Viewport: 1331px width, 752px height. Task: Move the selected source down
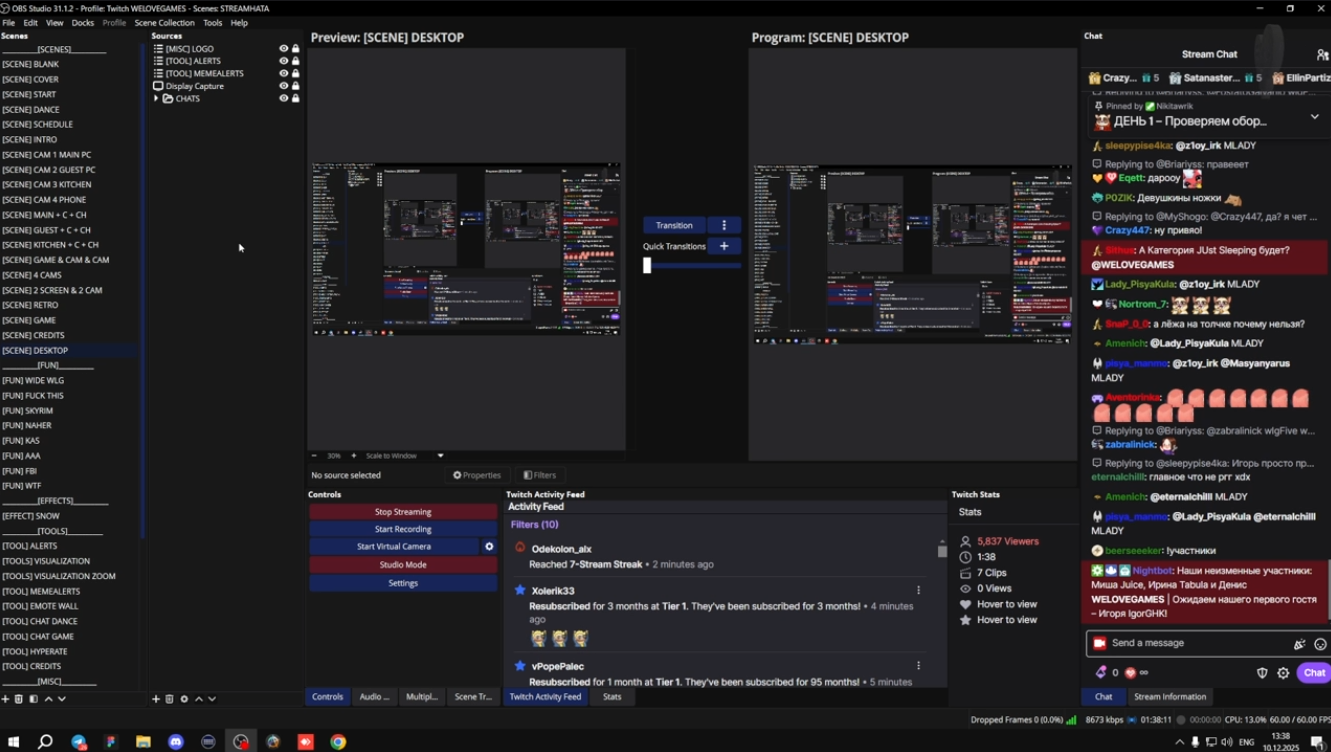[212, 699]
